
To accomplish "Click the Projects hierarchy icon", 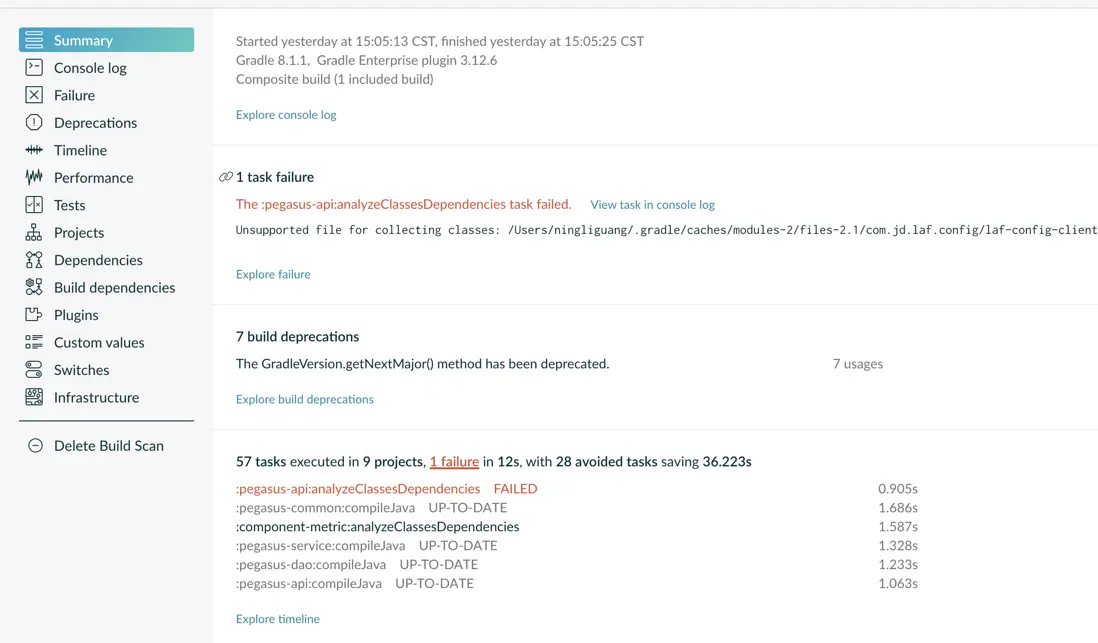I will tap(34, 233).
